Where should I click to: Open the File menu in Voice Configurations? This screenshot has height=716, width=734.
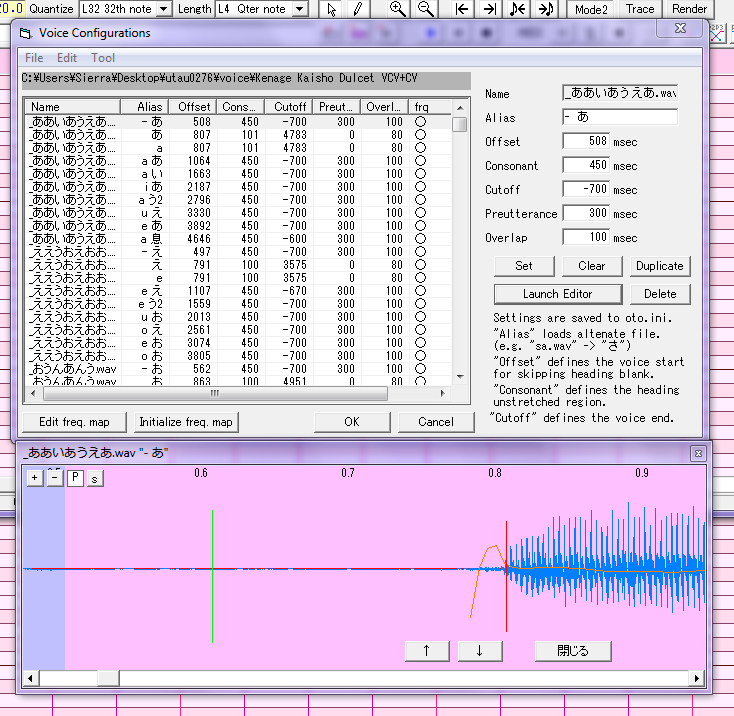pos(34,58)
